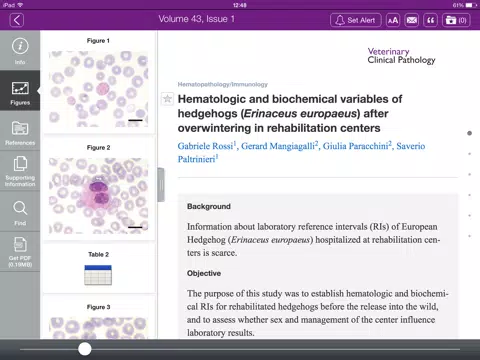Open the Figure 2 thumbnail image
480x360 pixels.
click(x=98, y=196)
